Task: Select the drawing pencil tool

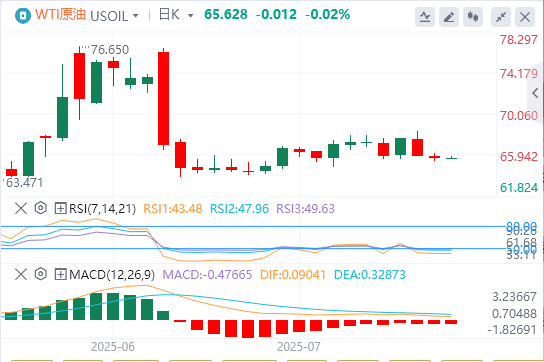Action: click(x=449, y=17)
